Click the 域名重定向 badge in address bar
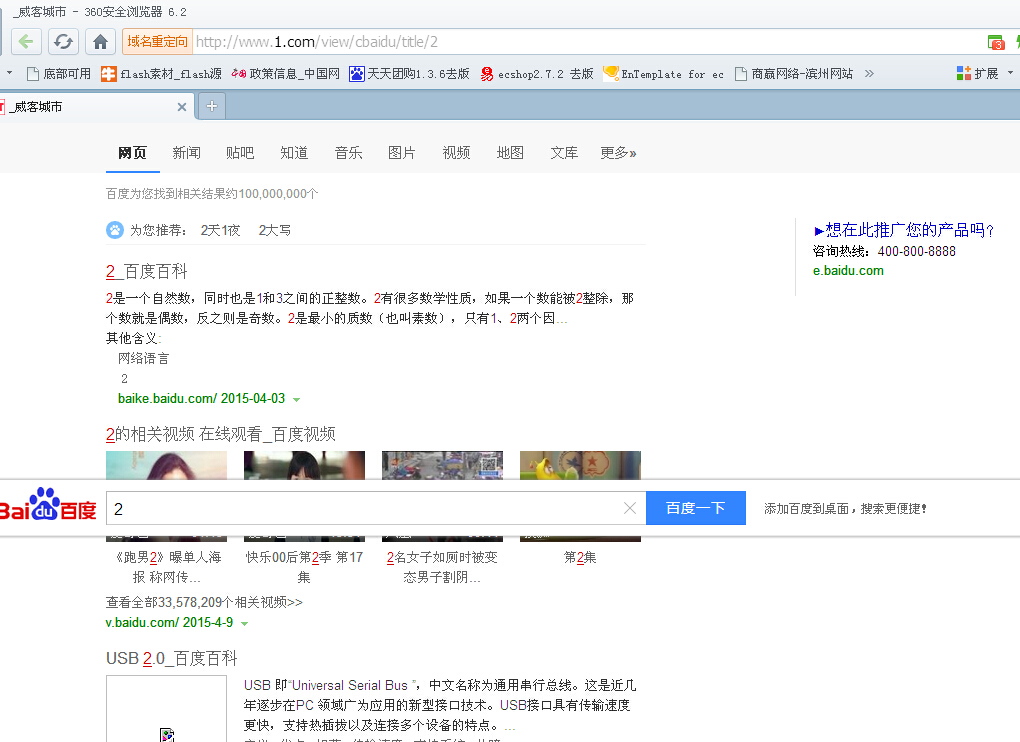Viewport: 1020px width, 742px height. pyautogui.click(x=157, y=42)
